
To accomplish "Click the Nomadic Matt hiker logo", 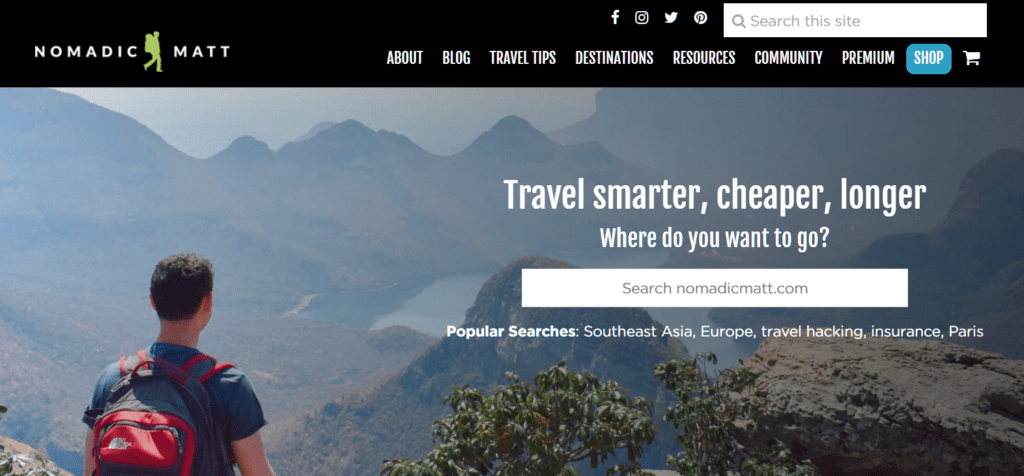I will pyautogui.click(x=133, y=52).
